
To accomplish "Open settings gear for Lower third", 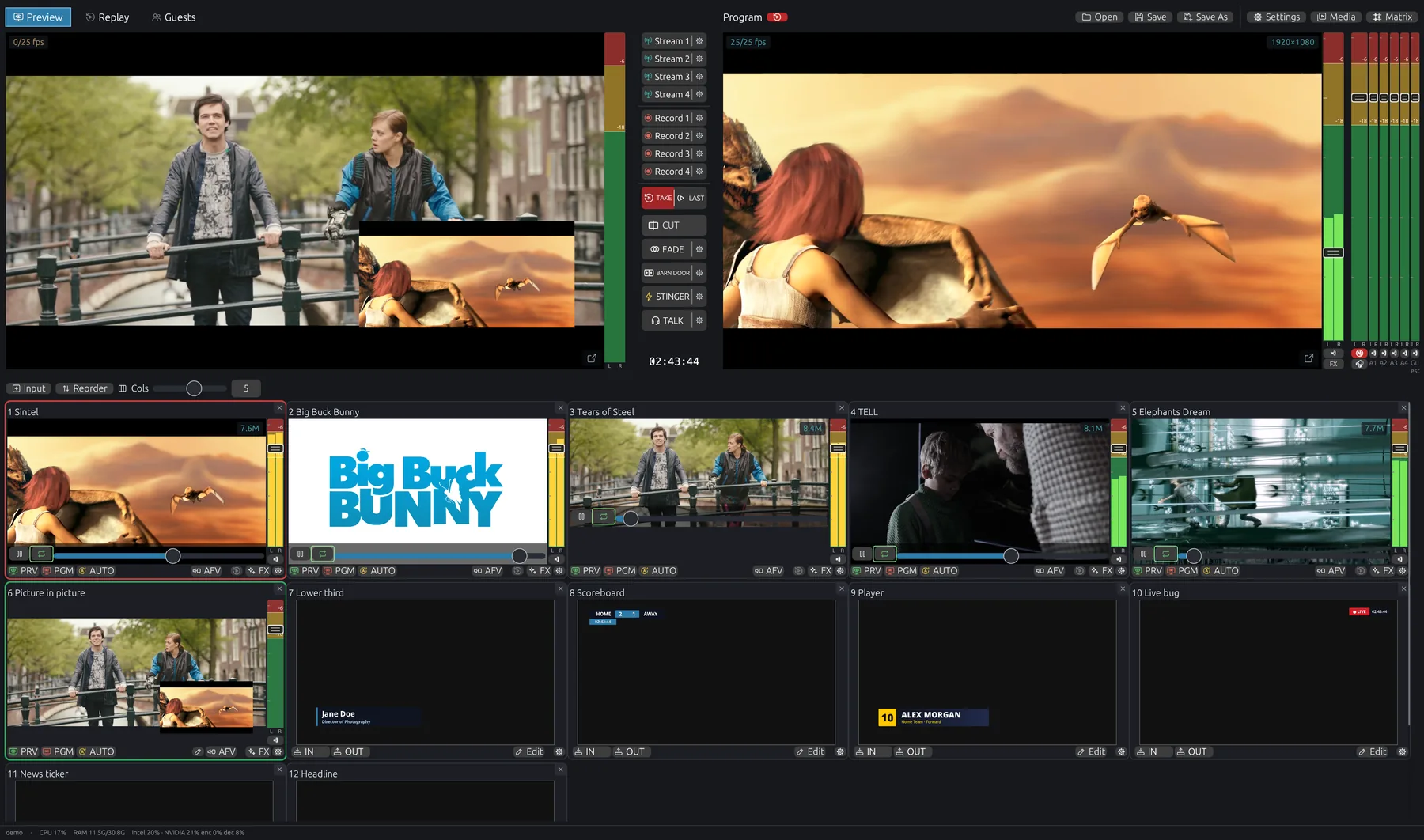I will 559,752.
